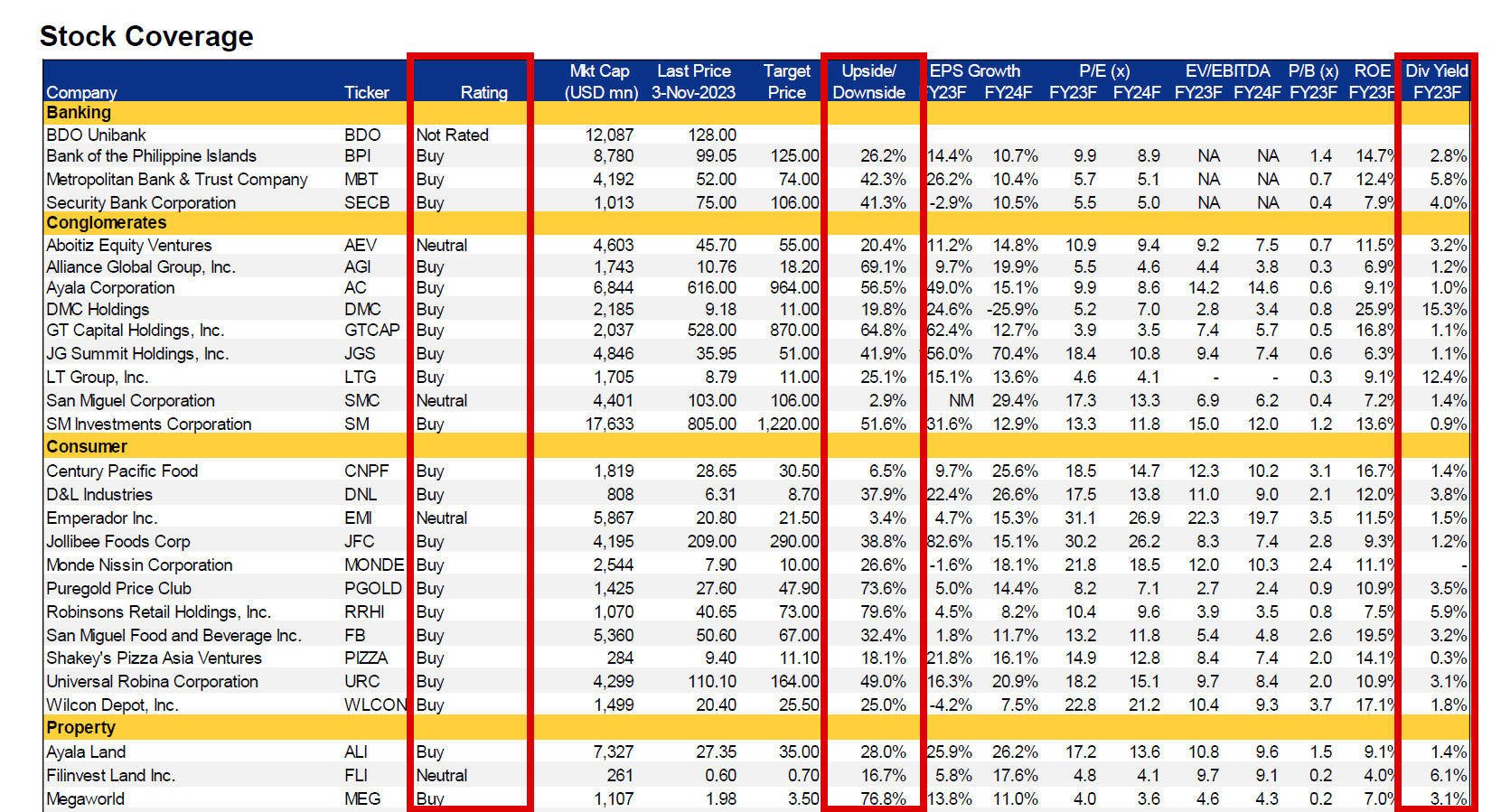
Task: Click Ayala Corporation's 964.00 target price
Action: 794,288
